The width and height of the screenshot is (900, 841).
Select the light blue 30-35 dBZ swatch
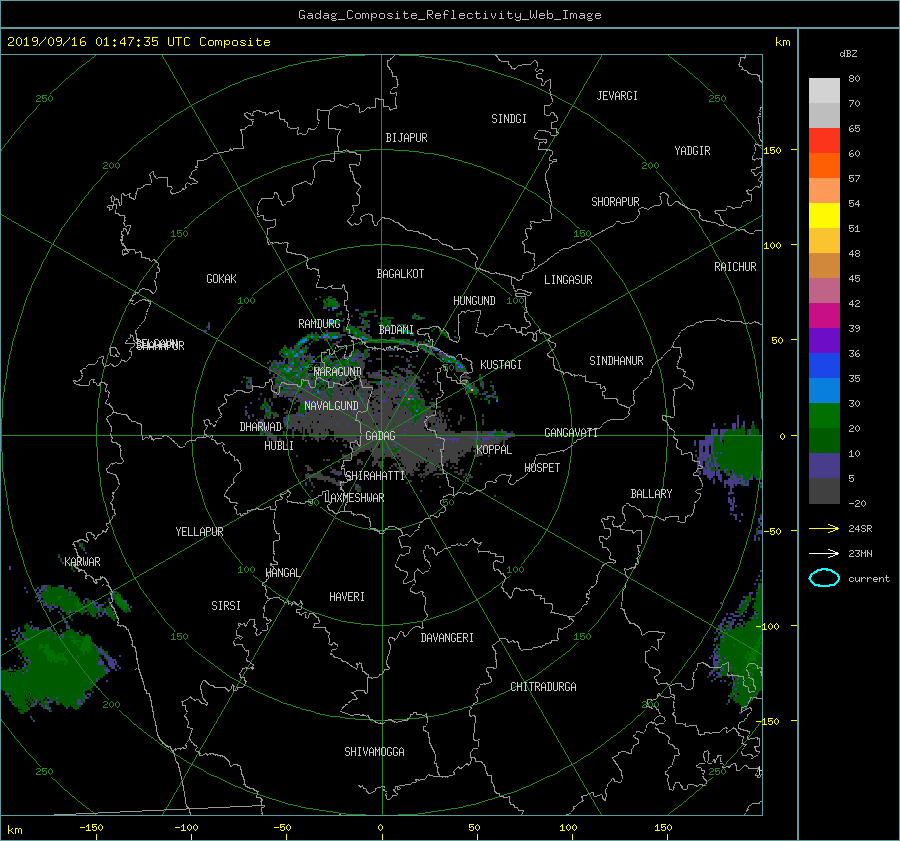[824, 391]
